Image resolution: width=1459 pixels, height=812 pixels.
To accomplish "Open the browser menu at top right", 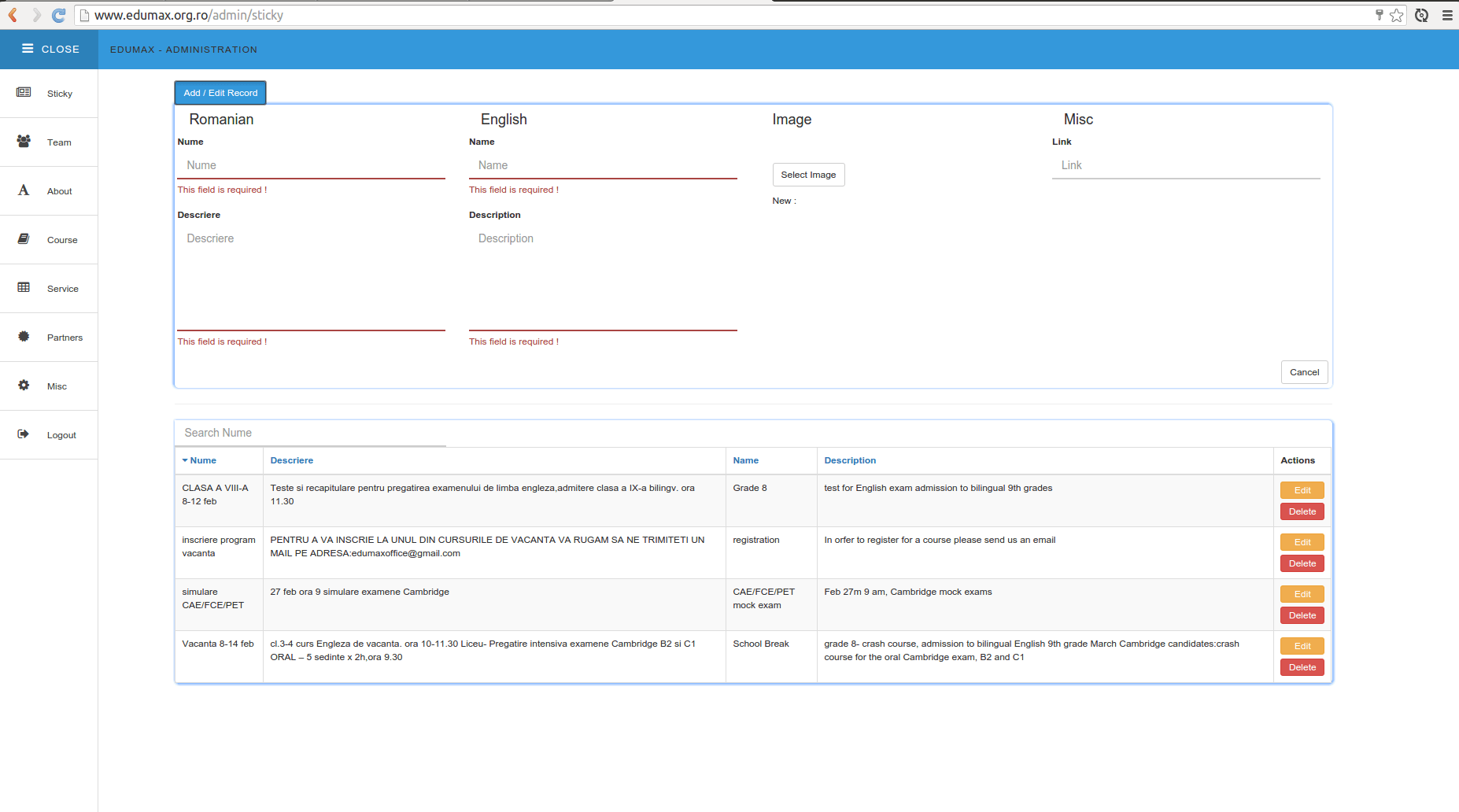I will (1448, 14).
